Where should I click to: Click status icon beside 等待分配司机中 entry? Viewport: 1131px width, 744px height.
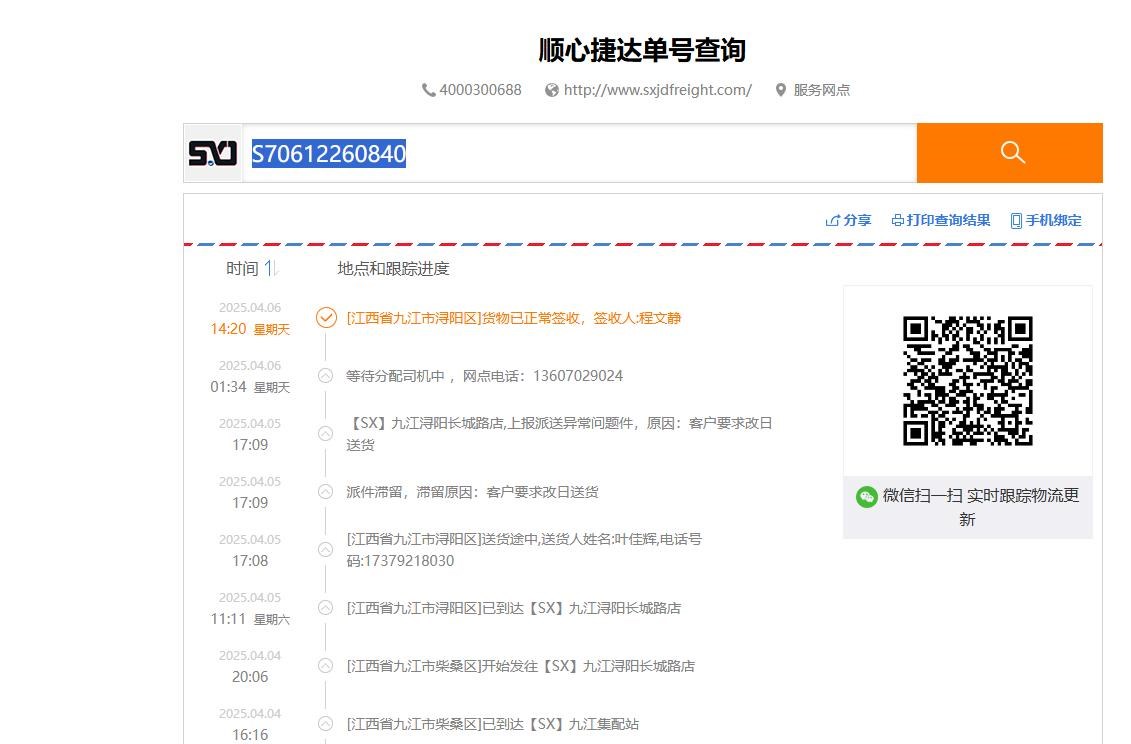click(326, 376)
